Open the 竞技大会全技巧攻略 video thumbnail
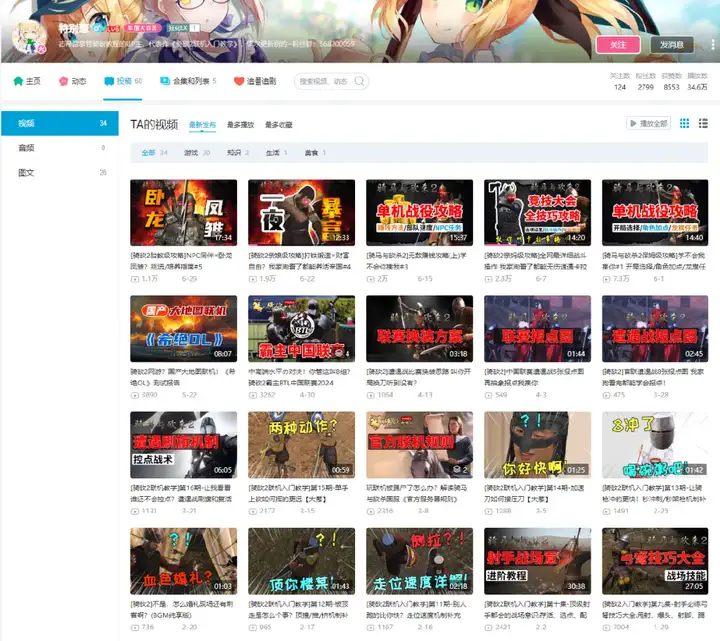Screen dimensions: 720x641 pos(538,213)
